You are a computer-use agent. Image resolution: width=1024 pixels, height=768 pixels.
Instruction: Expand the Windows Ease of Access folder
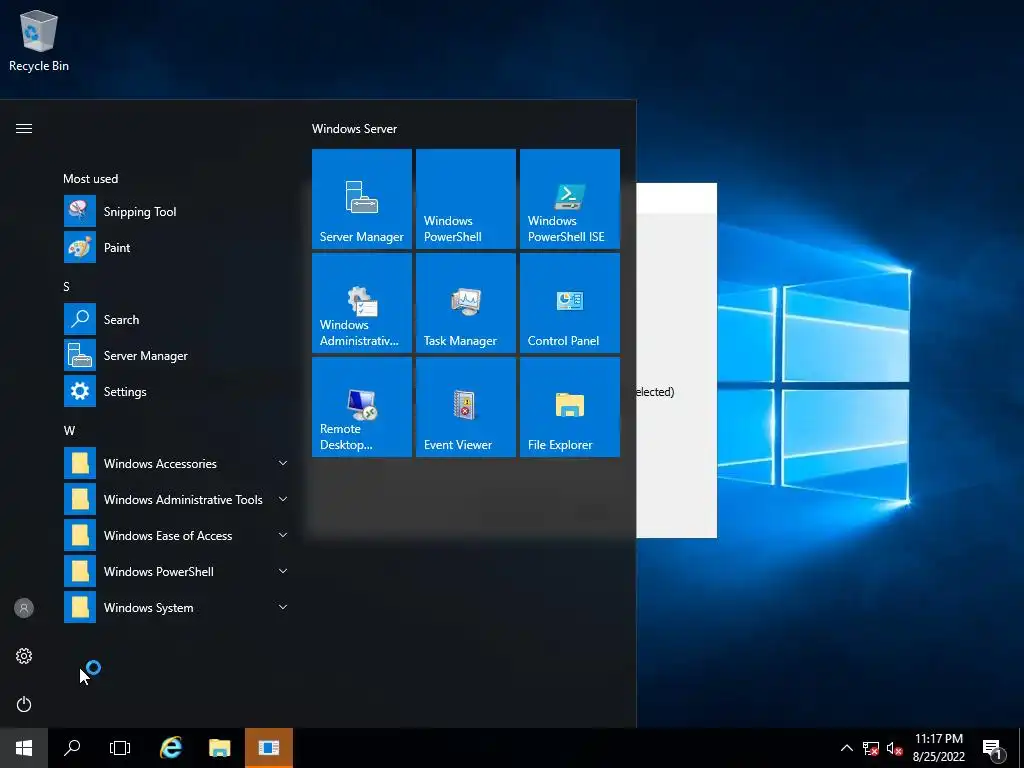click(176, 535)
